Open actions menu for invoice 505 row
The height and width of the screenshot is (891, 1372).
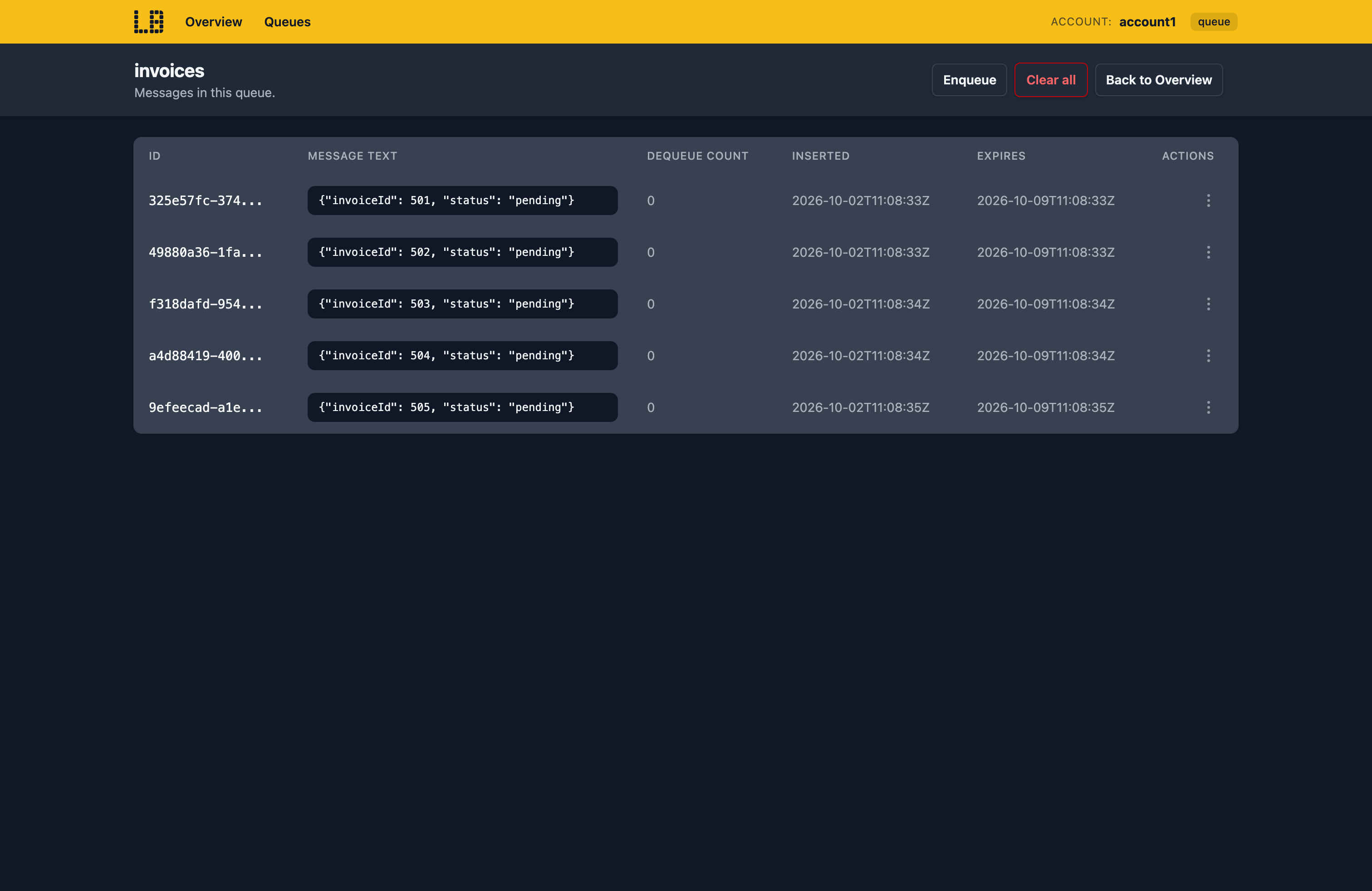pos(1208,407)
